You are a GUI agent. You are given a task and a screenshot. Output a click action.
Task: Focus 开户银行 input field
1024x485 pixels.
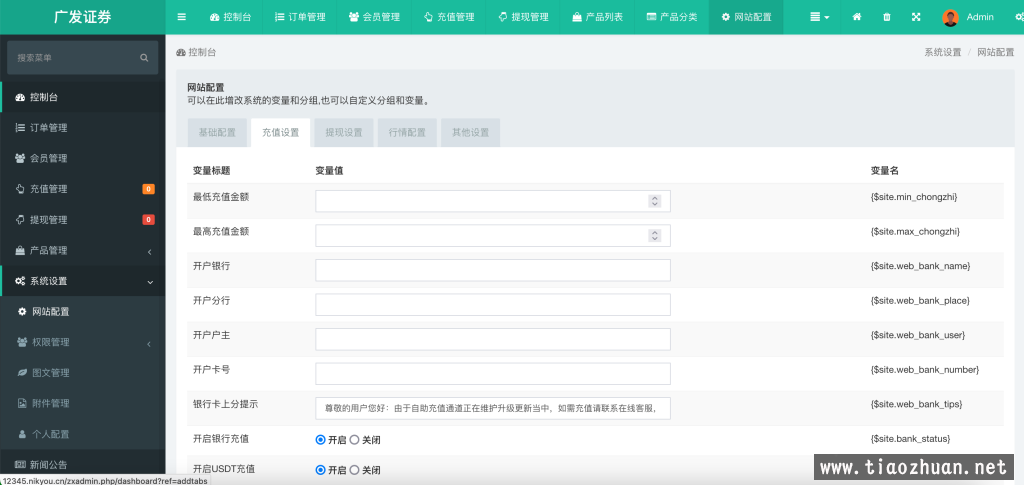492,270
